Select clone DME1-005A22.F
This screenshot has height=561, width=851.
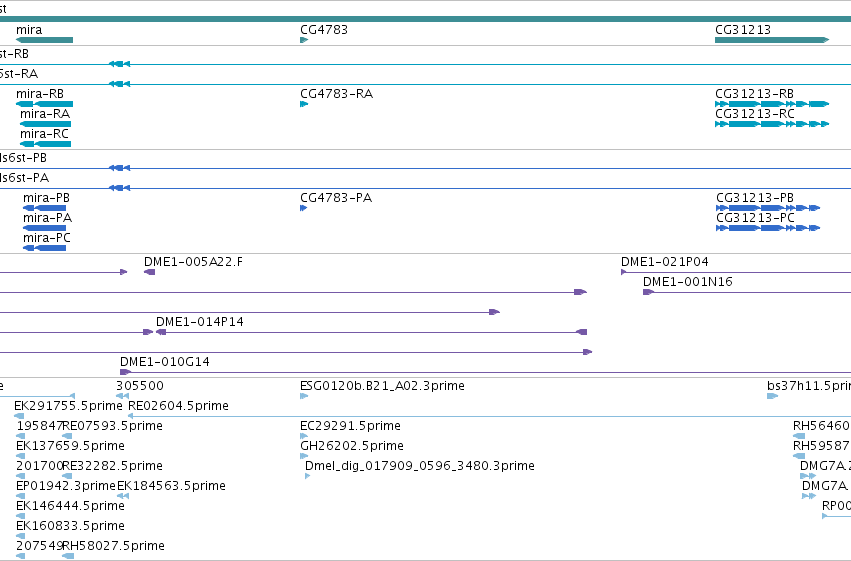(x=150, y=272)
